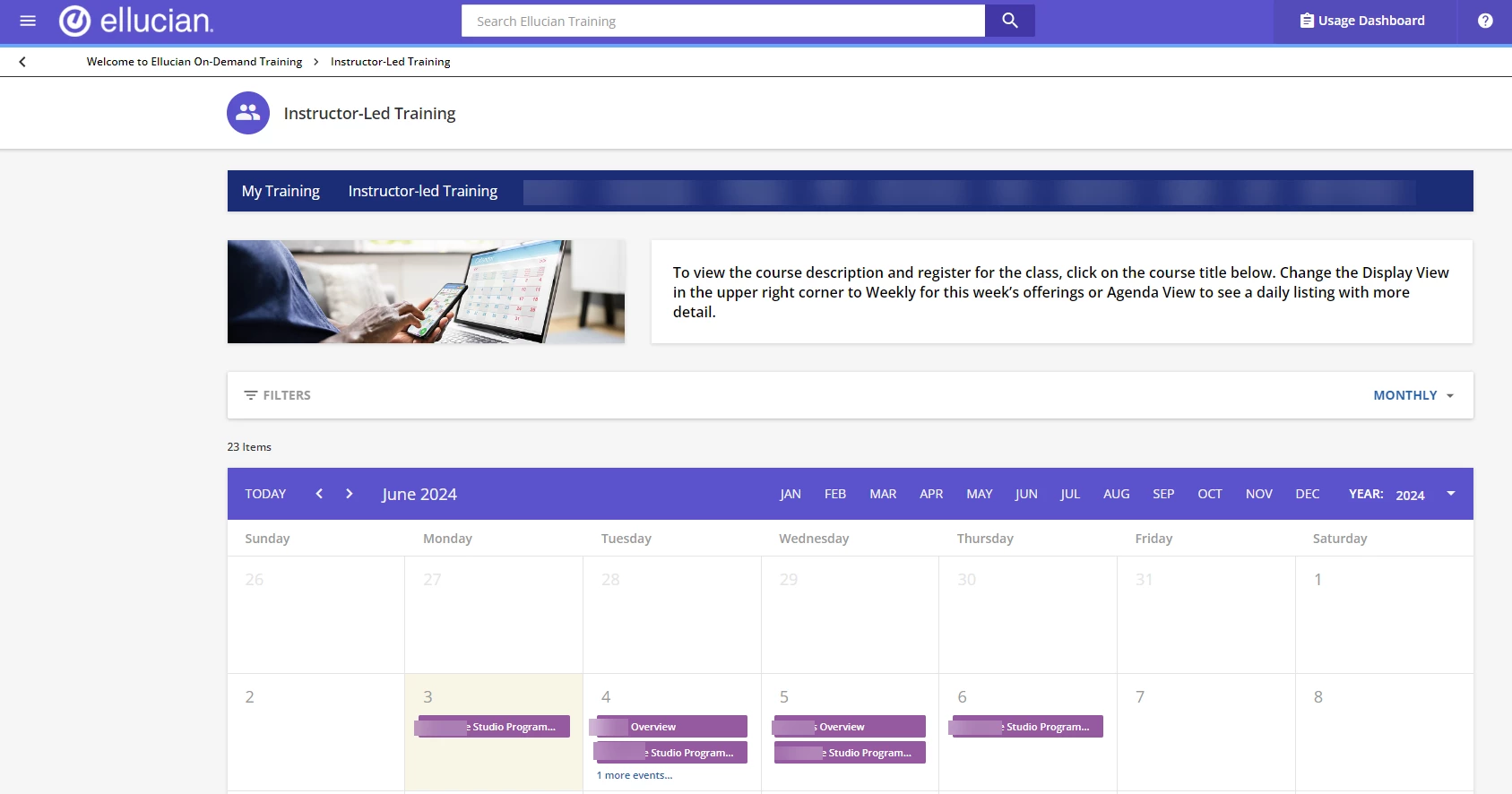Click the Instructor-Led Training breadcrumb
This screenshot has width=1512, height=794.
coord(391,62)
